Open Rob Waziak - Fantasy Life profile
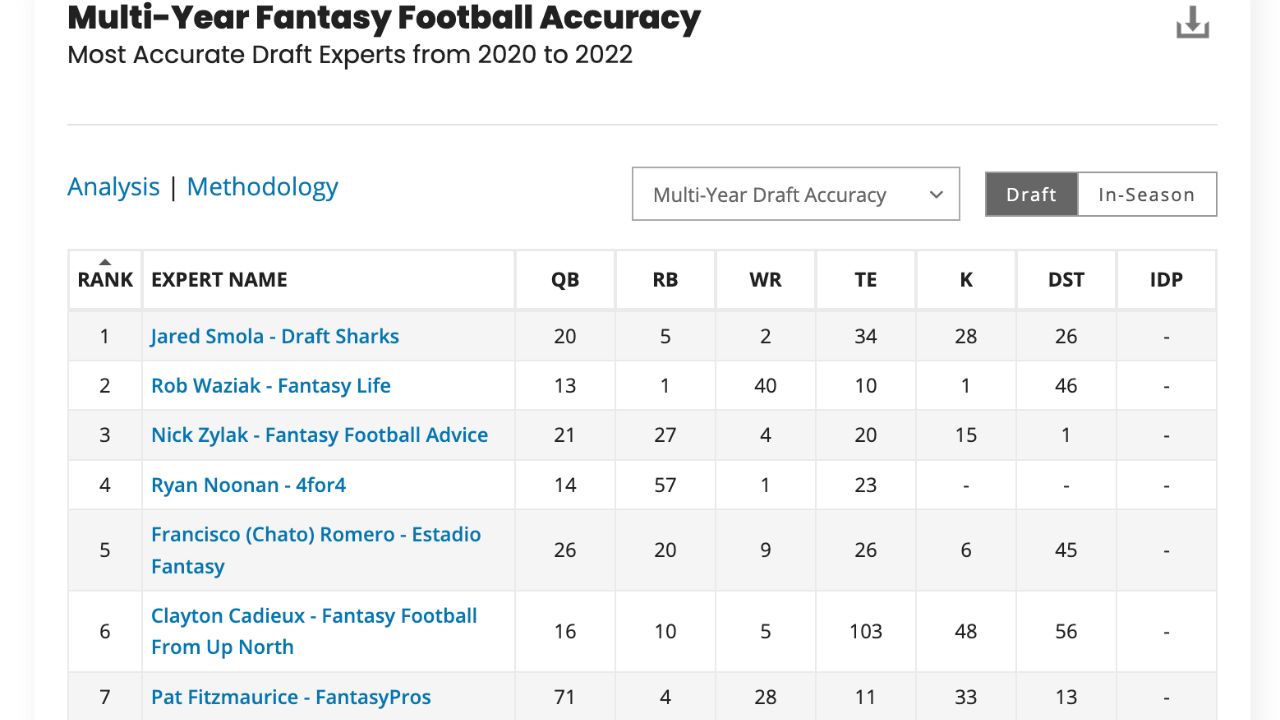Viewport: 1280px width, 720px height. click(x=271, y=385)
